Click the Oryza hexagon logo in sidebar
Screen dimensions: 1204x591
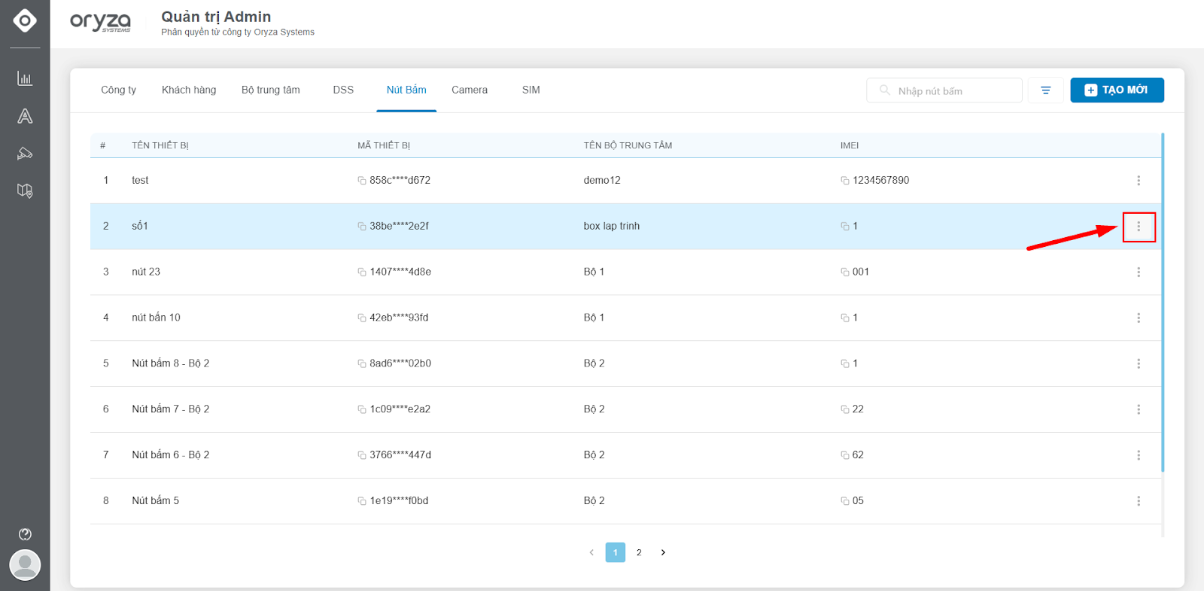(x=25, y=19)
